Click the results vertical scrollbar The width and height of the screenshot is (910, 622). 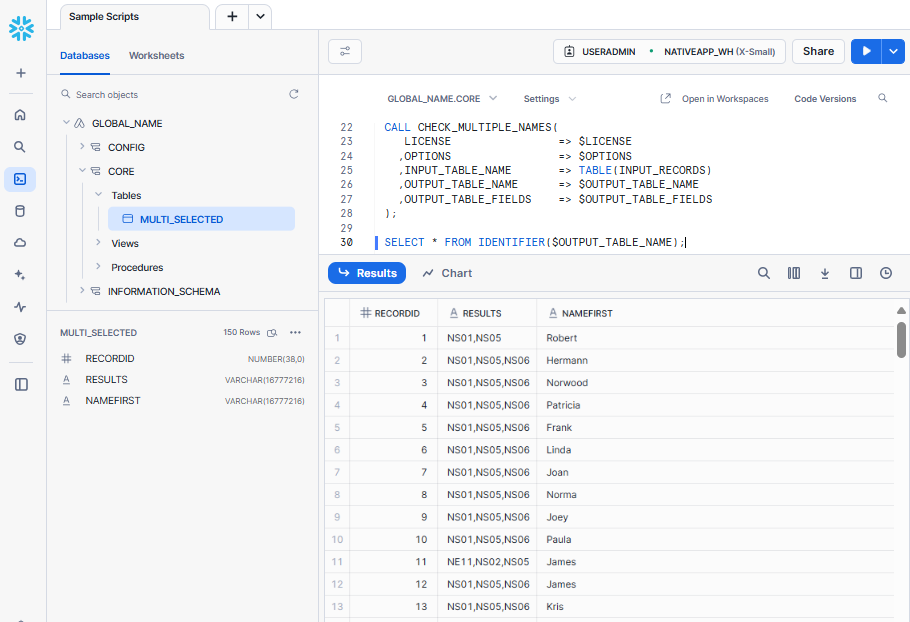click(x=901, y=340)
